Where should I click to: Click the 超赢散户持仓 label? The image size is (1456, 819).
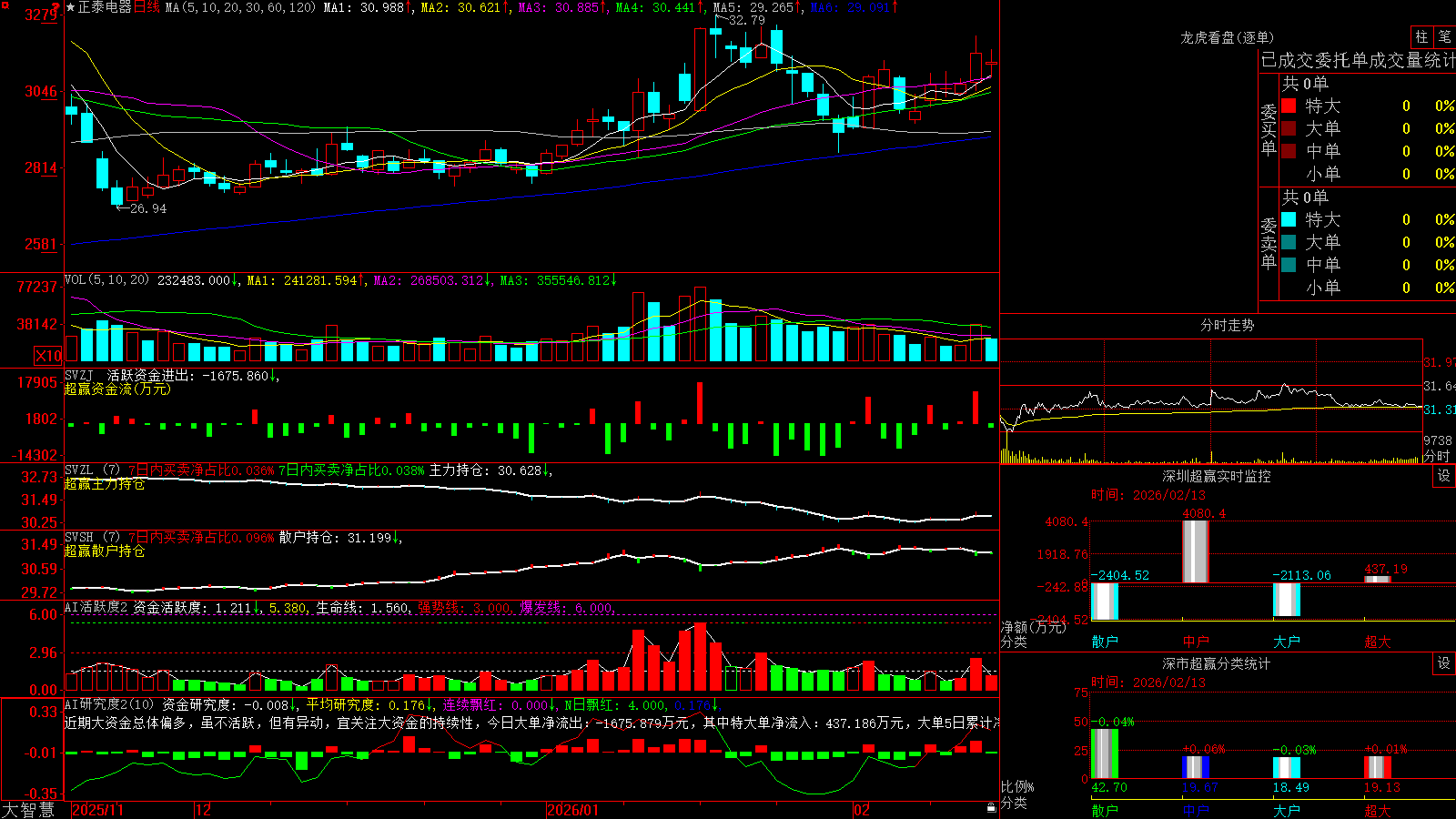click(x=105, y=551)
